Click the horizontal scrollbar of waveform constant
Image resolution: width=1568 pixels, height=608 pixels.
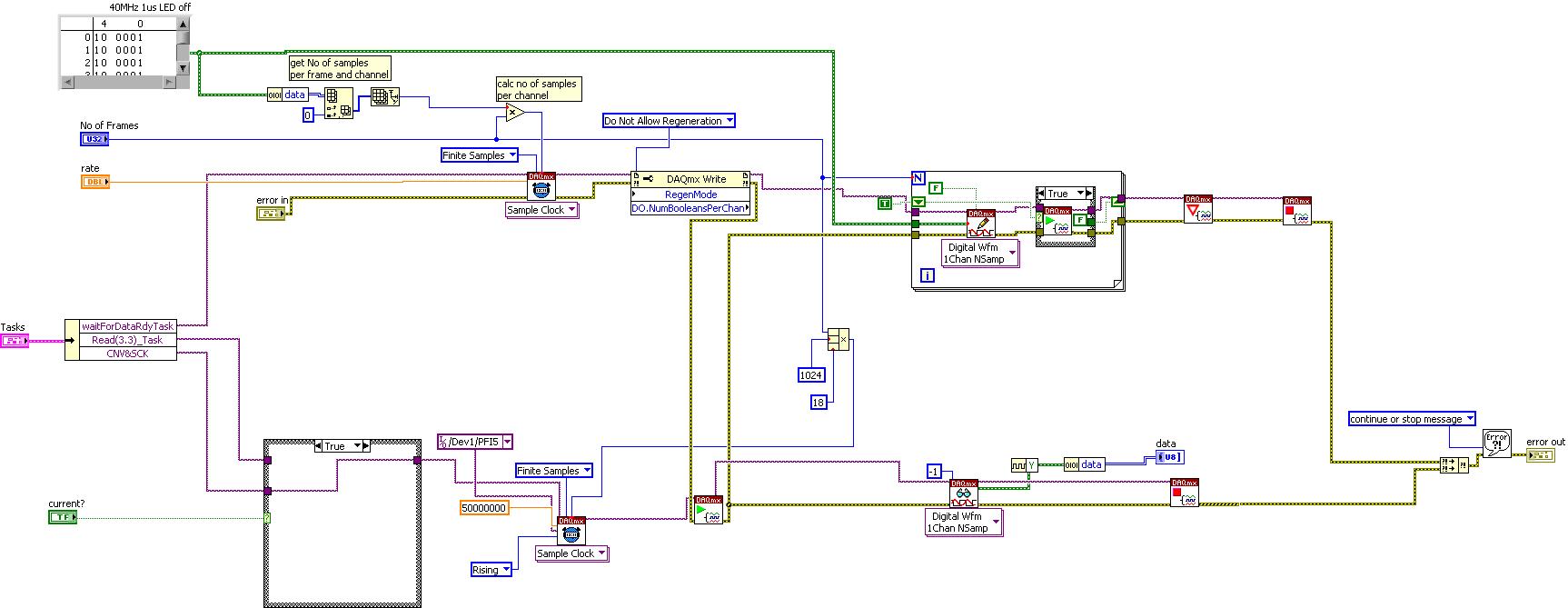118,82
